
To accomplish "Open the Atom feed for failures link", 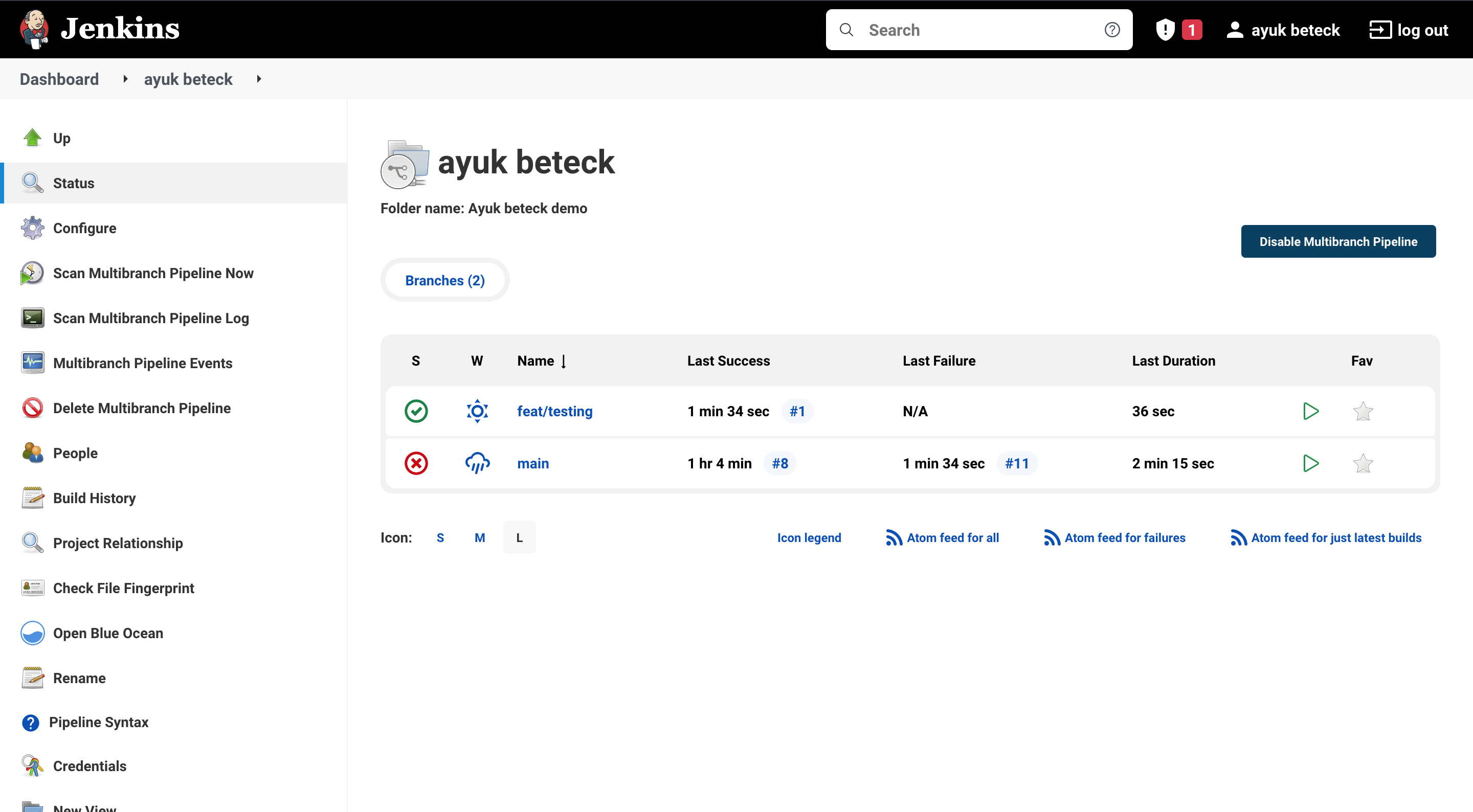I will click(1124, 537).
